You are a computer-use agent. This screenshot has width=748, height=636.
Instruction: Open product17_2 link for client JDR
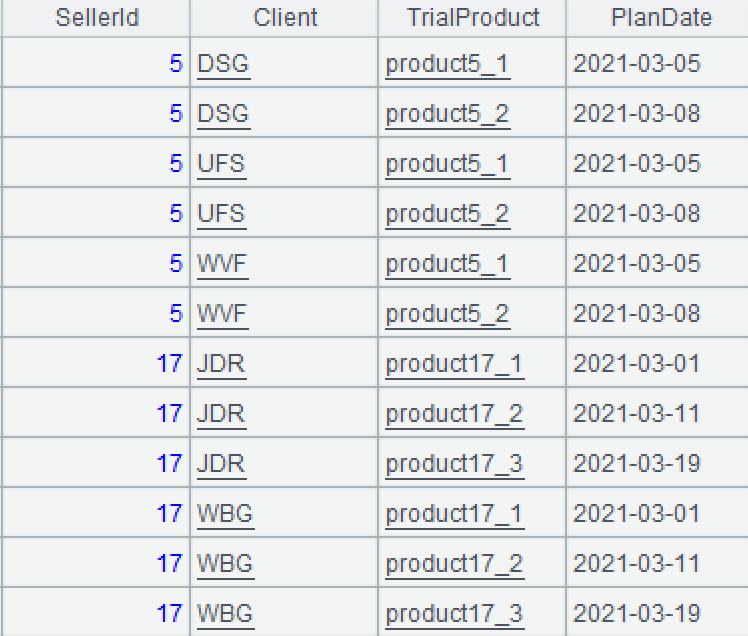tap(454, 414)
